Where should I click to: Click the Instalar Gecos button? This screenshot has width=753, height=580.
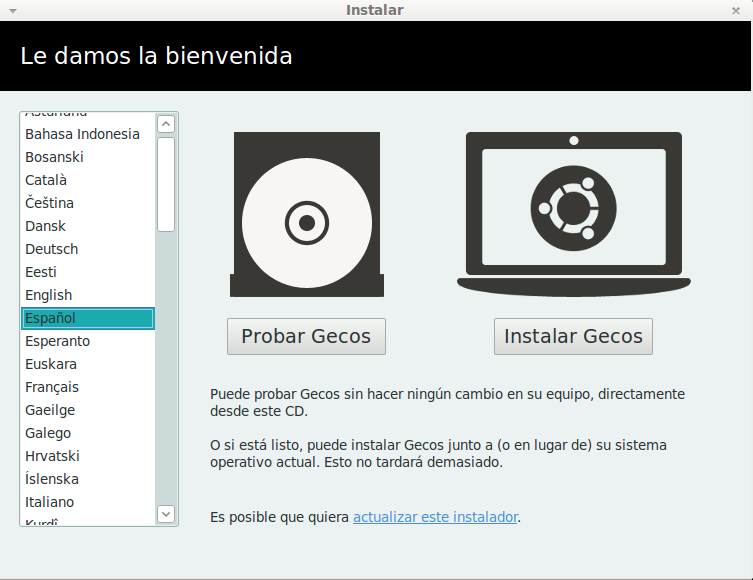pyautogui.click(x=573, y=336)
